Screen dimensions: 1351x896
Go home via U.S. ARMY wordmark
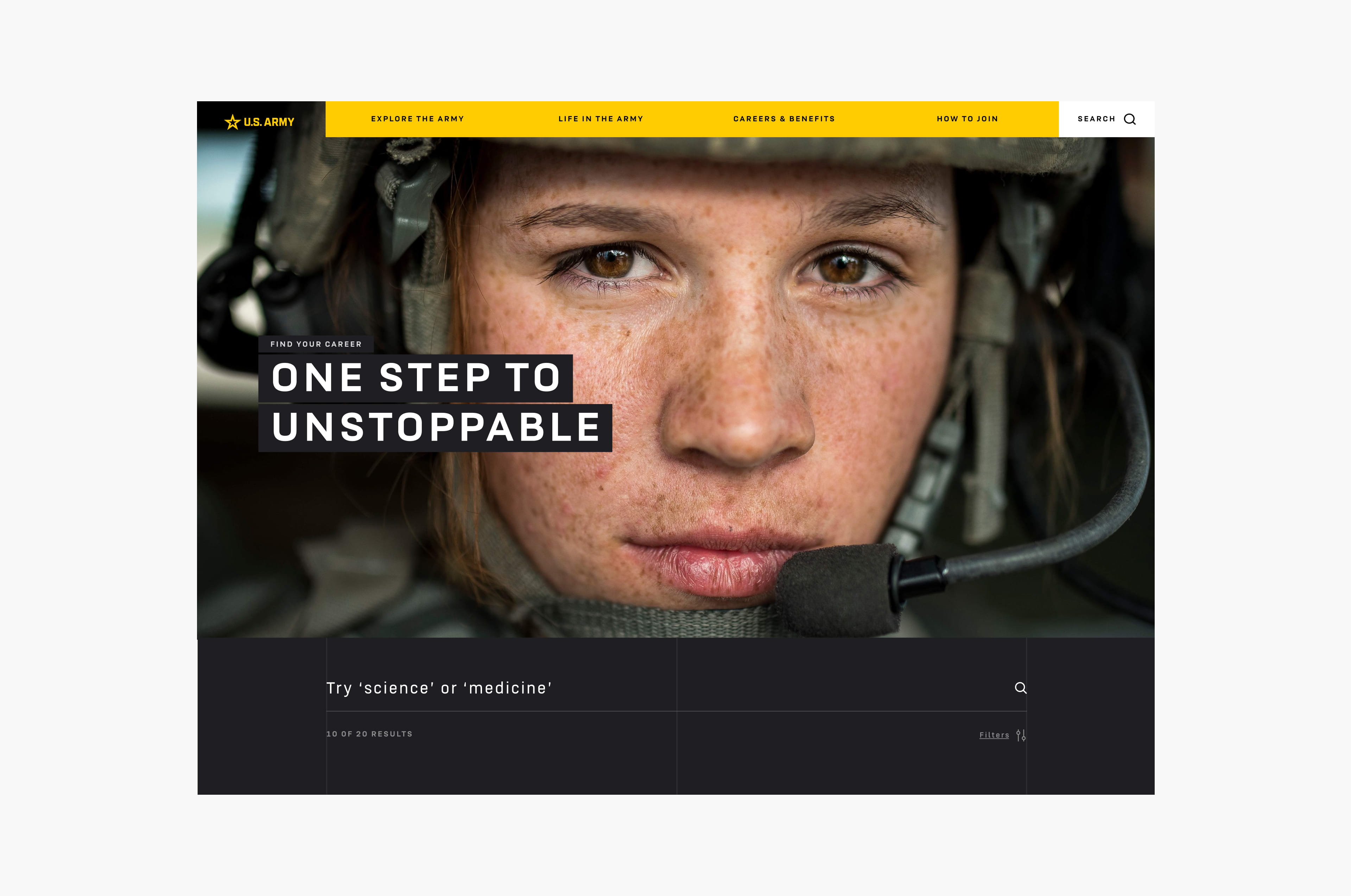pyautogui.click(x=269, y=122)
